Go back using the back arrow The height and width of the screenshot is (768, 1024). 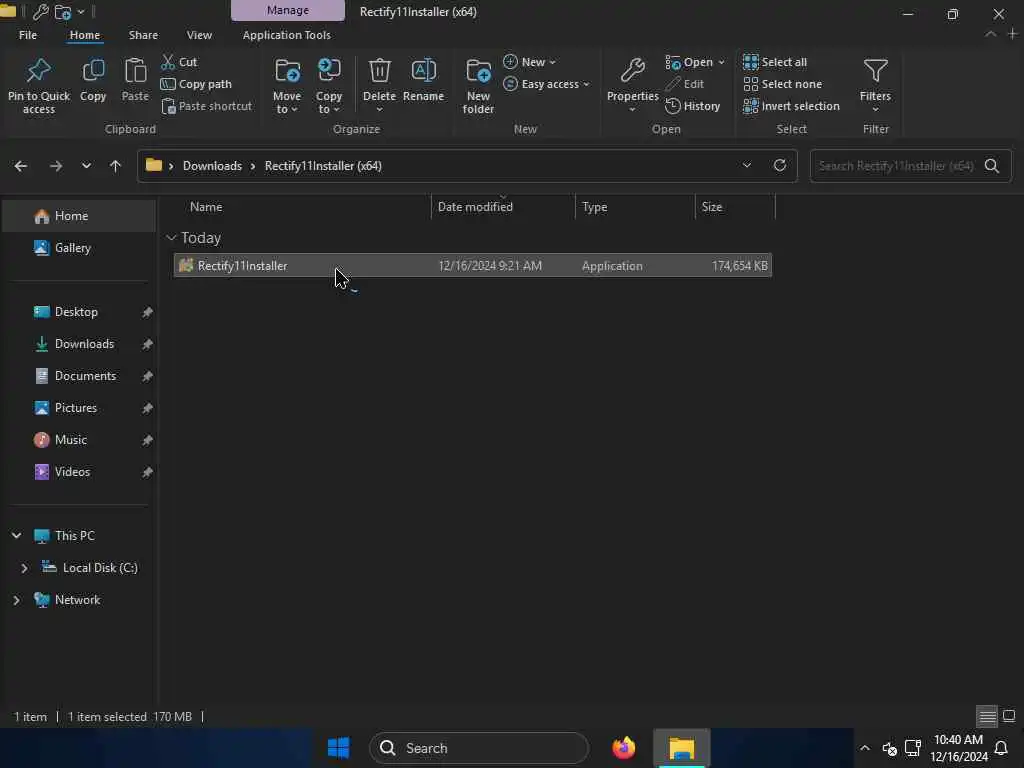[x=21, y=166]
